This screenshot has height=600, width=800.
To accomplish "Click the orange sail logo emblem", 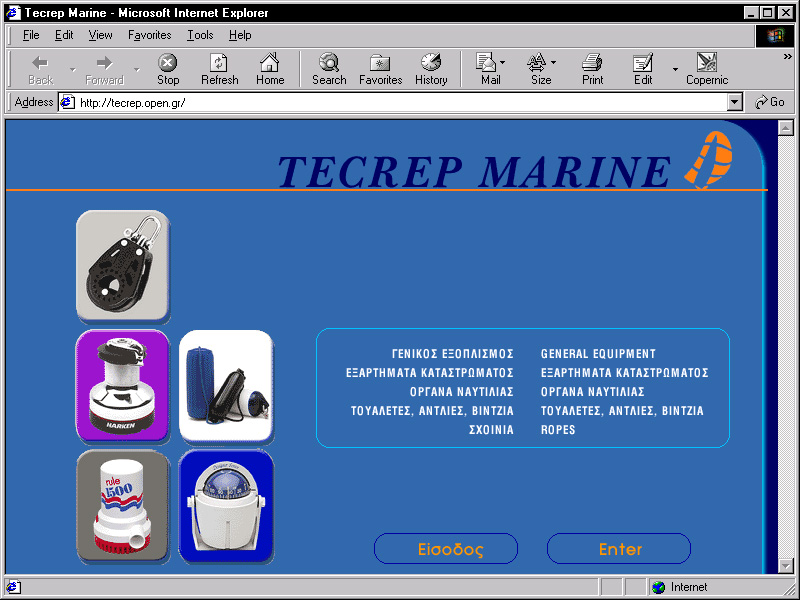I will click(x=708, y=160).
